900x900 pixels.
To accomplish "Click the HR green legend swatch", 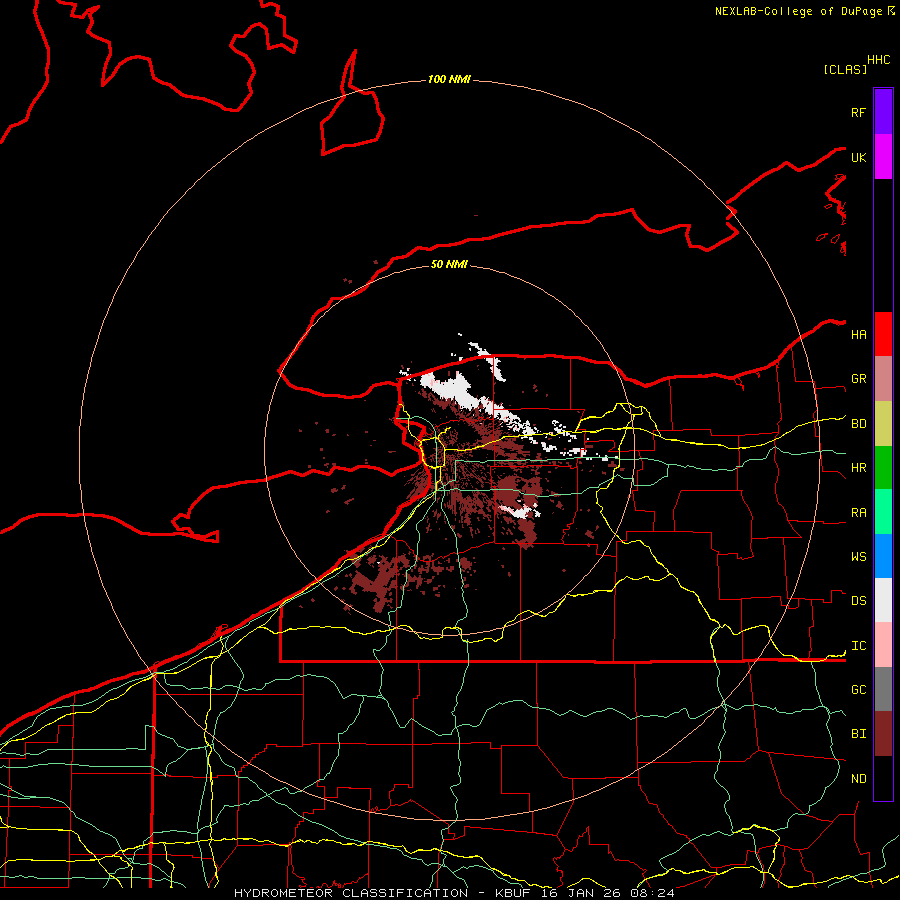I will [883, 468].
